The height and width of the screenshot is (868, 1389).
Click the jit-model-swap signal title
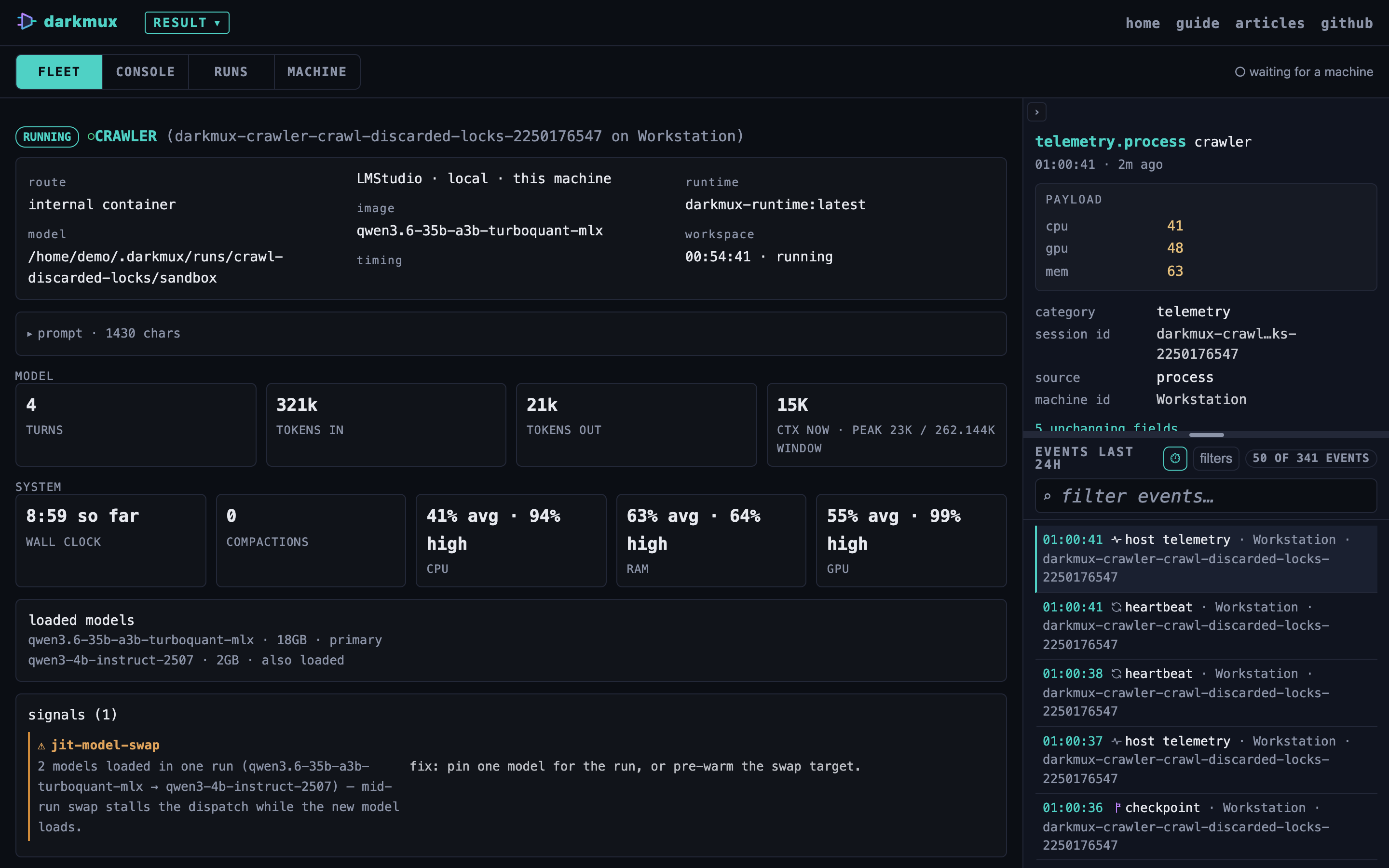pos(106,745)
